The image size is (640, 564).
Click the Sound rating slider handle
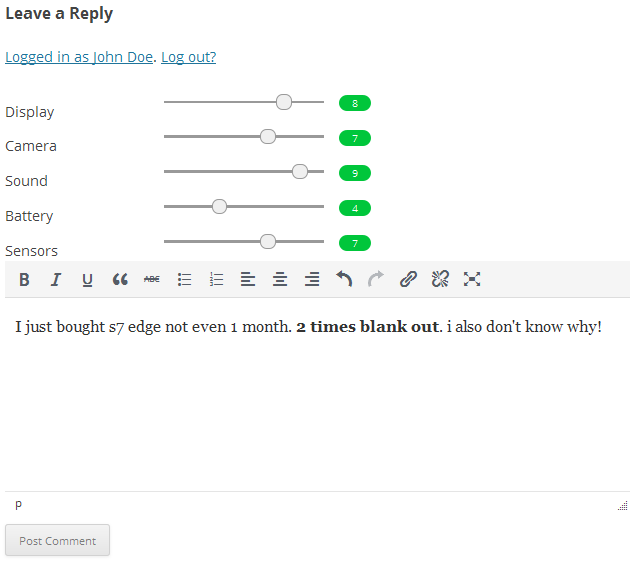point(300,172)
